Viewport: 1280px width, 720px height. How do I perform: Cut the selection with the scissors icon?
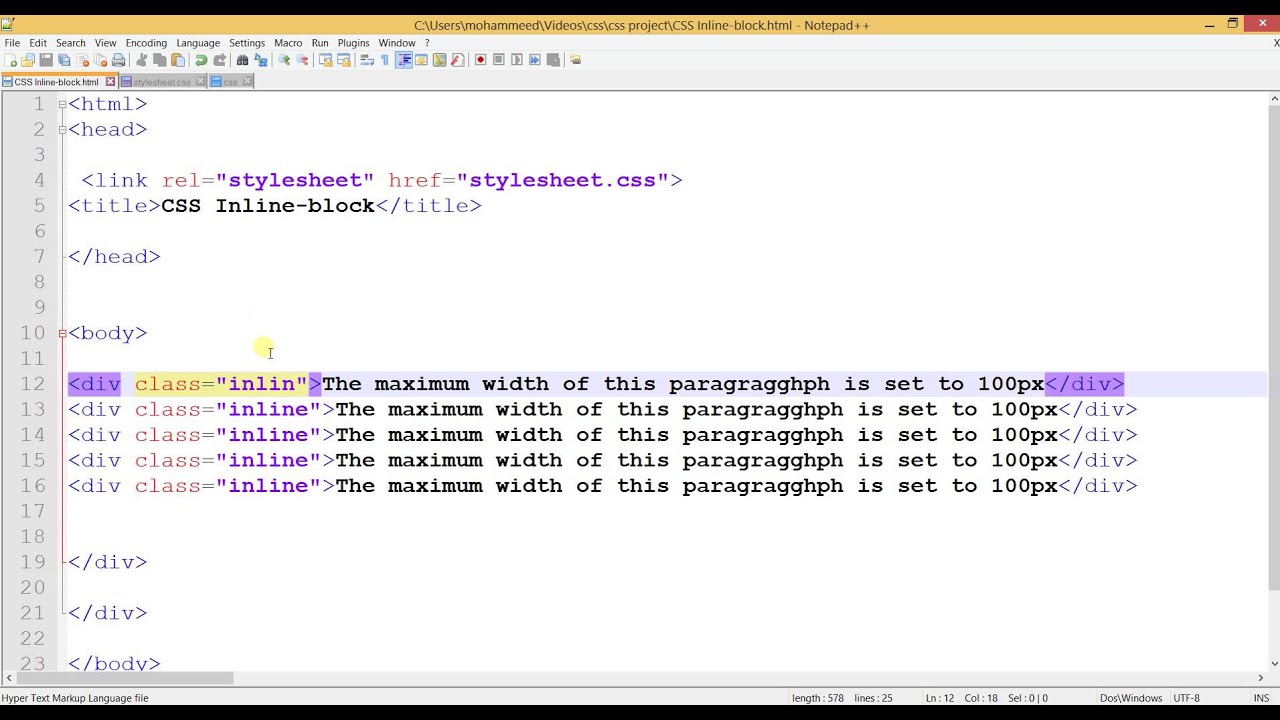[141, 60]
